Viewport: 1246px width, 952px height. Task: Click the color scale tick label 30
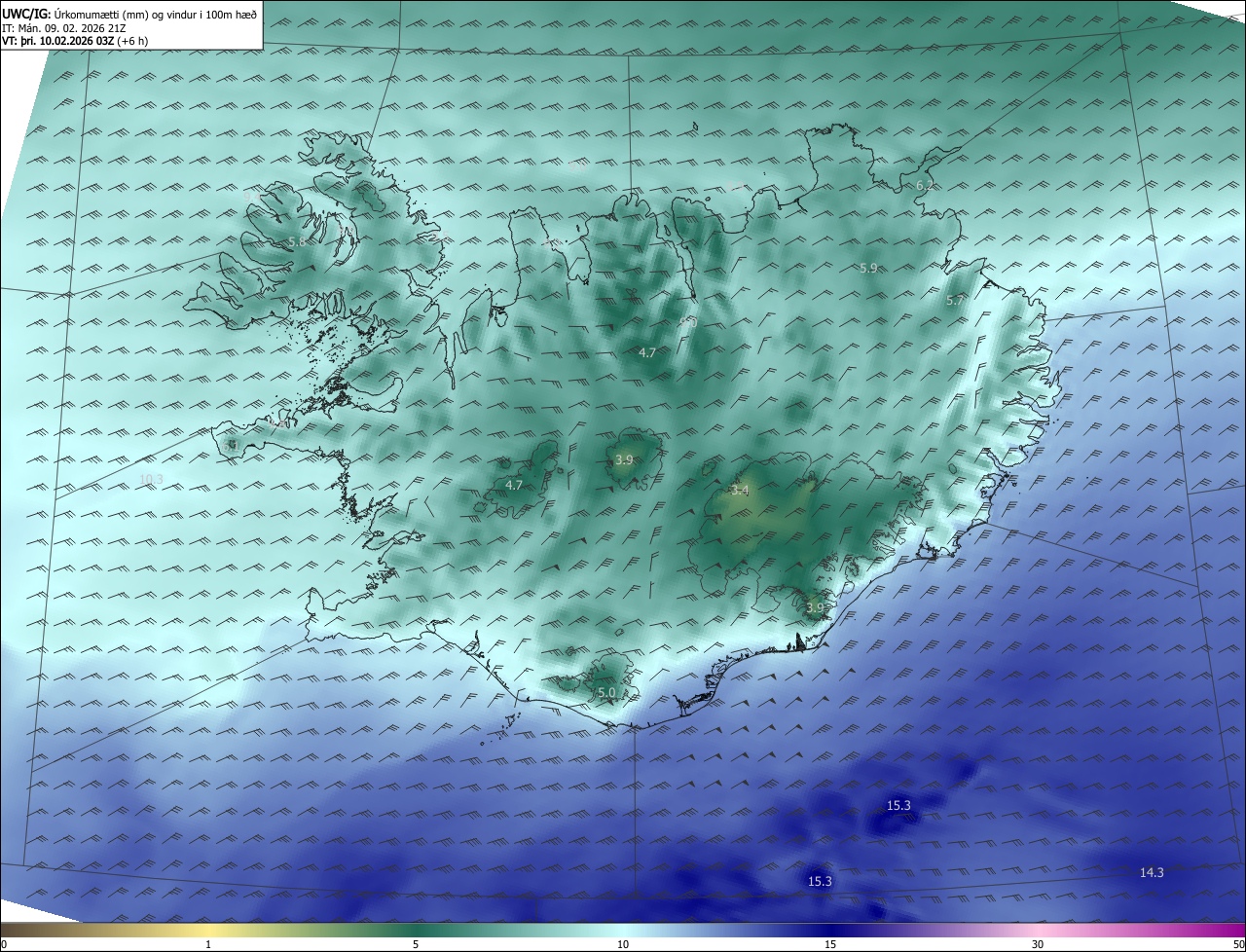[1038, 944]
